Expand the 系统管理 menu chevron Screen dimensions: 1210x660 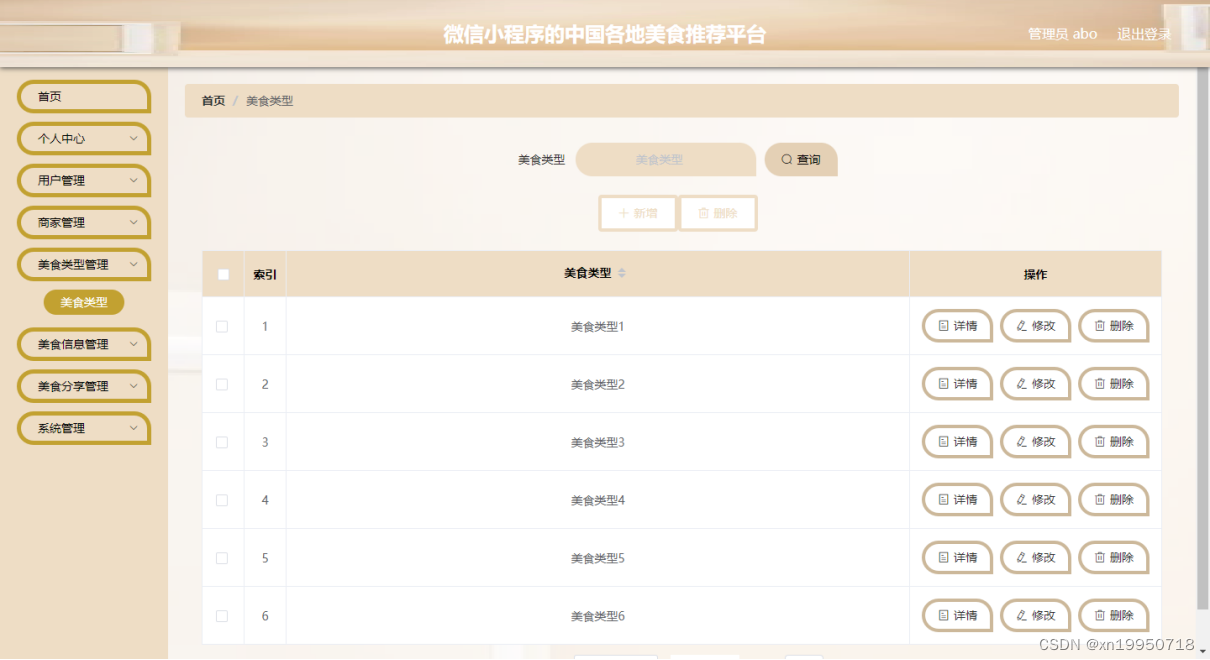point(134,428)
